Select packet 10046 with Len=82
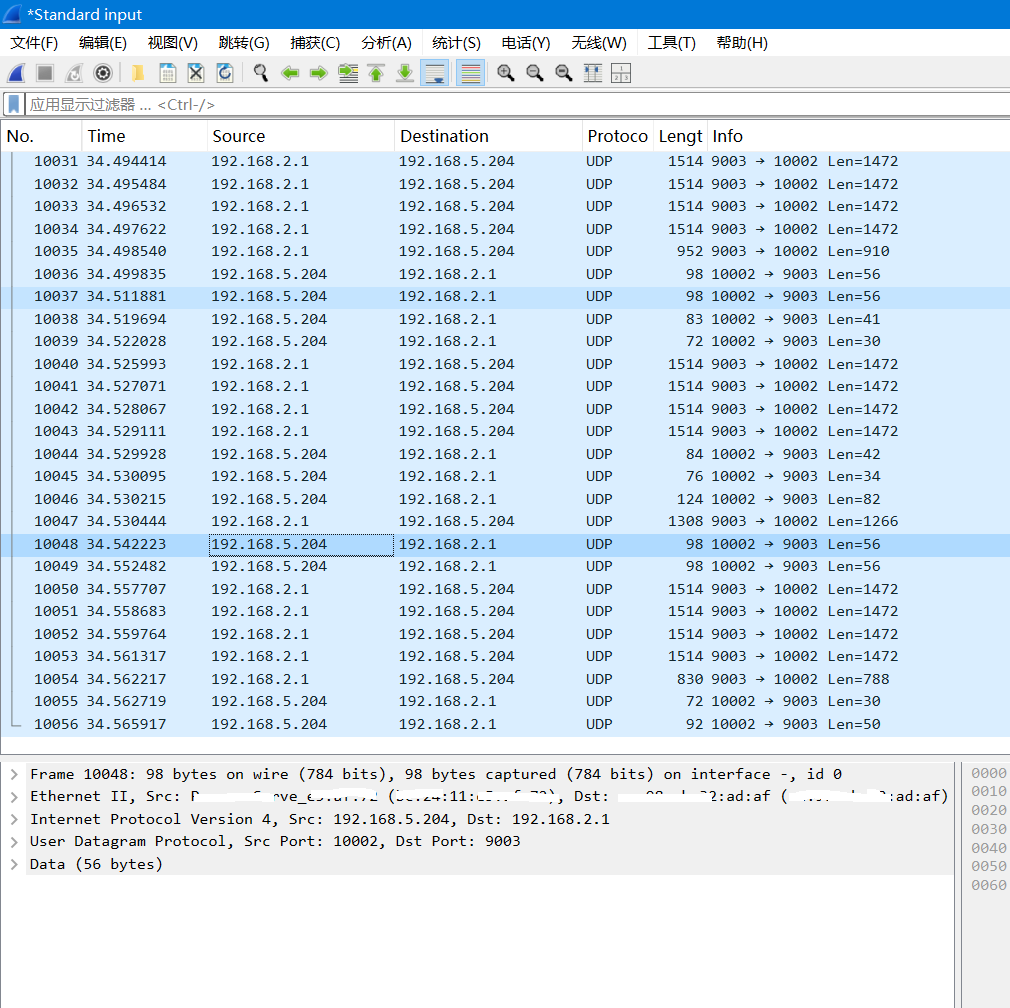Viewport: 1010px width, 1008px height. 505,499
